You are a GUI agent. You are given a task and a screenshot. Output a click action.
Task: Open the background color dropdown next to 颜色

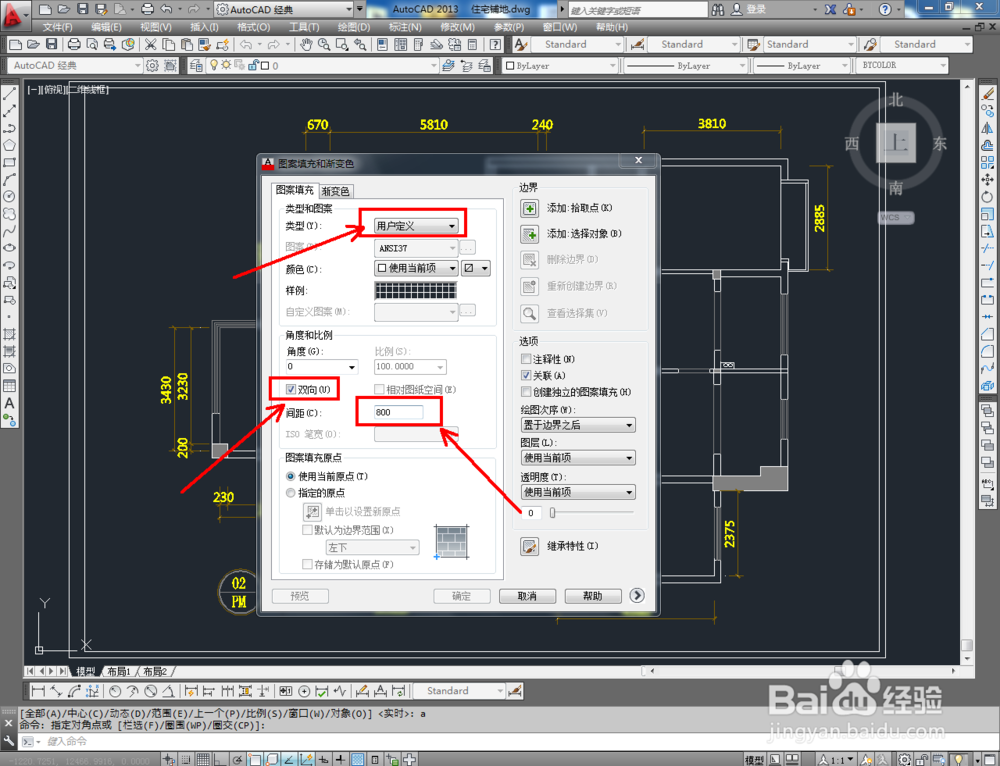[476, 268]
